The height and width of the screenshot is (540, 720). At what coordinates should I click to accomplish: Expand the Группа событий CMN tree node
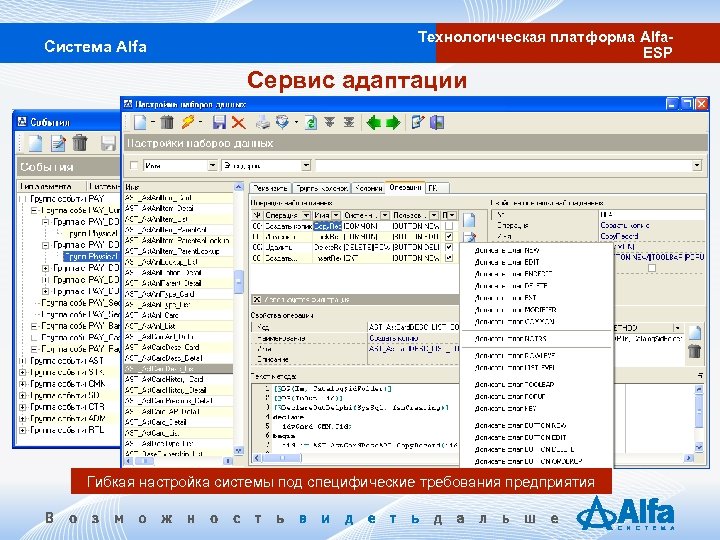click(x=22, y=383)
